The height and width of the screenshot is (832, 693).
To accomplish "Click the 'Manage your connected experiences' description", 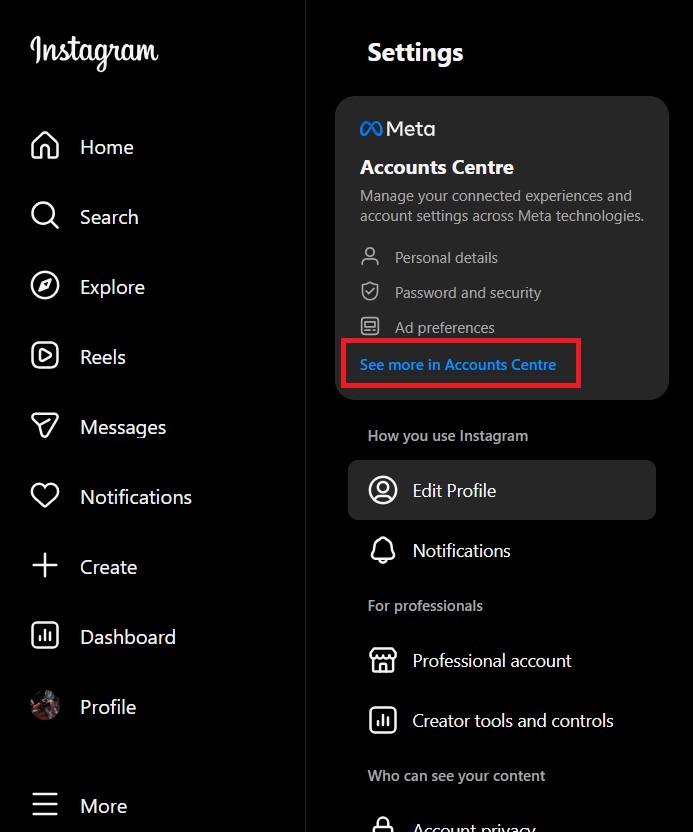I will [501, 206].
